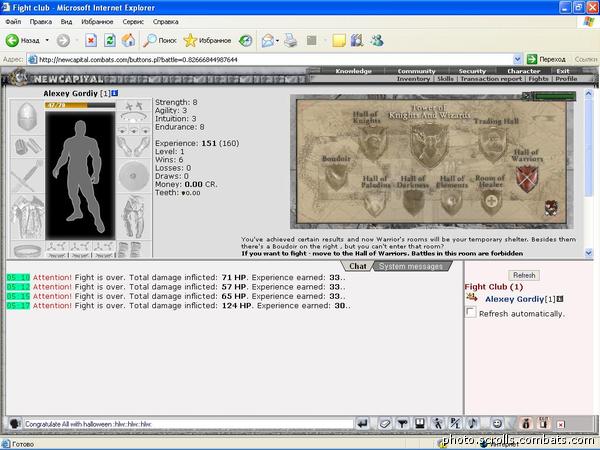Click the game frame scroll-down arrow
The image size is (600, 450).
coord(589,253)
